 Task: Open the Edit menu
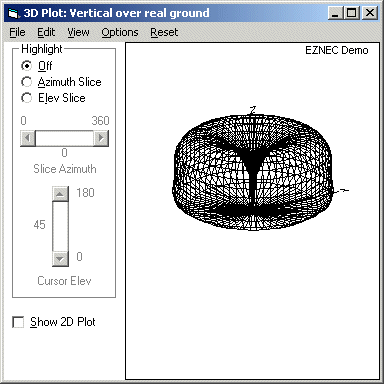click(x=46, y=32)
